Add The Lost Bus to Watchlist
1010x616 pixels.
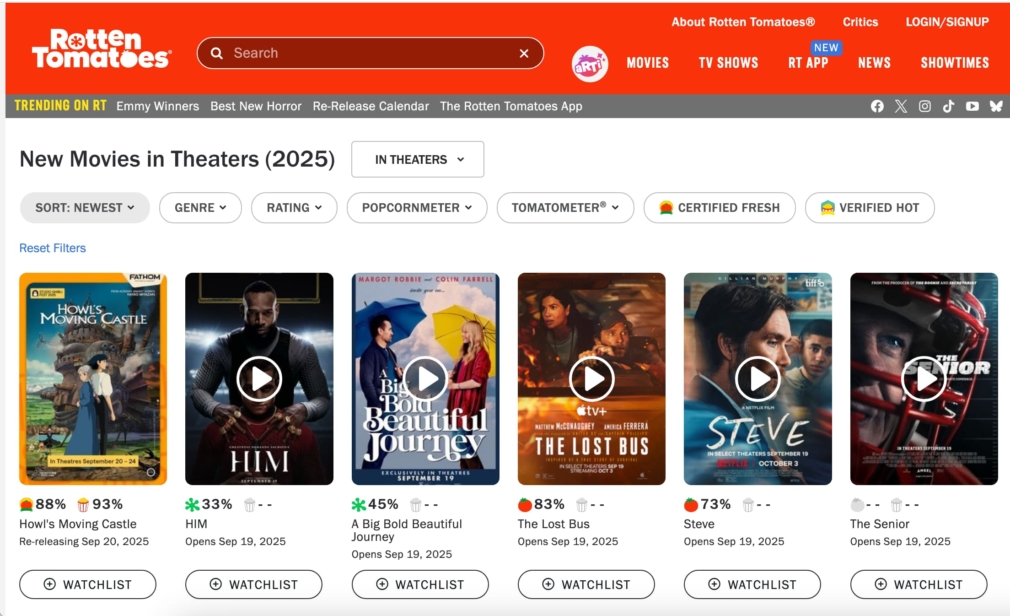586,584
